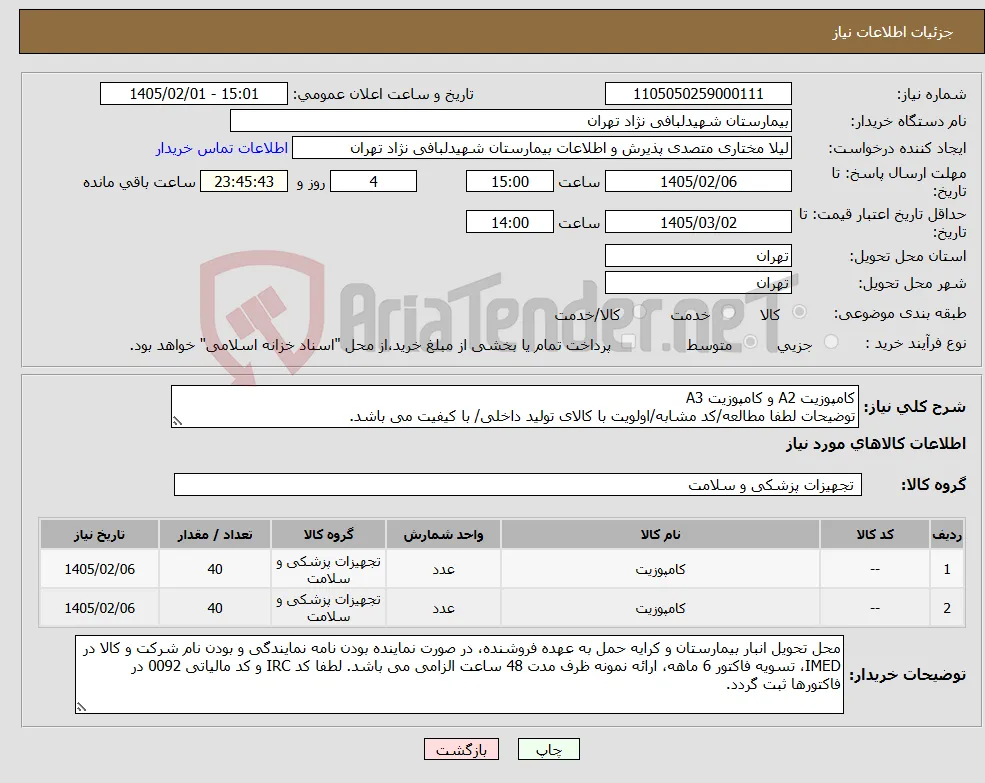This screenshot has height=783, width=985.
Task: Click the delivery city field تهران
Action: pyautogui.click(x=698, y=283)
